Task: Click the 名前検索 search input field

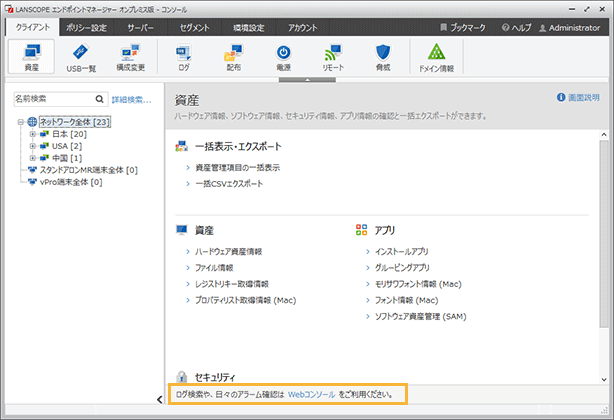Action: (x=50, y=100)
